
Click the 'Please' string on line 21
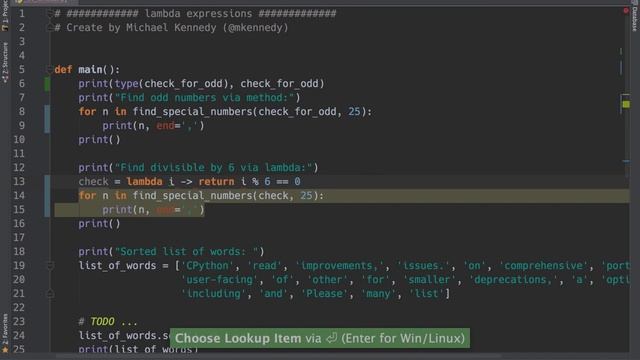tap(324, 294)
